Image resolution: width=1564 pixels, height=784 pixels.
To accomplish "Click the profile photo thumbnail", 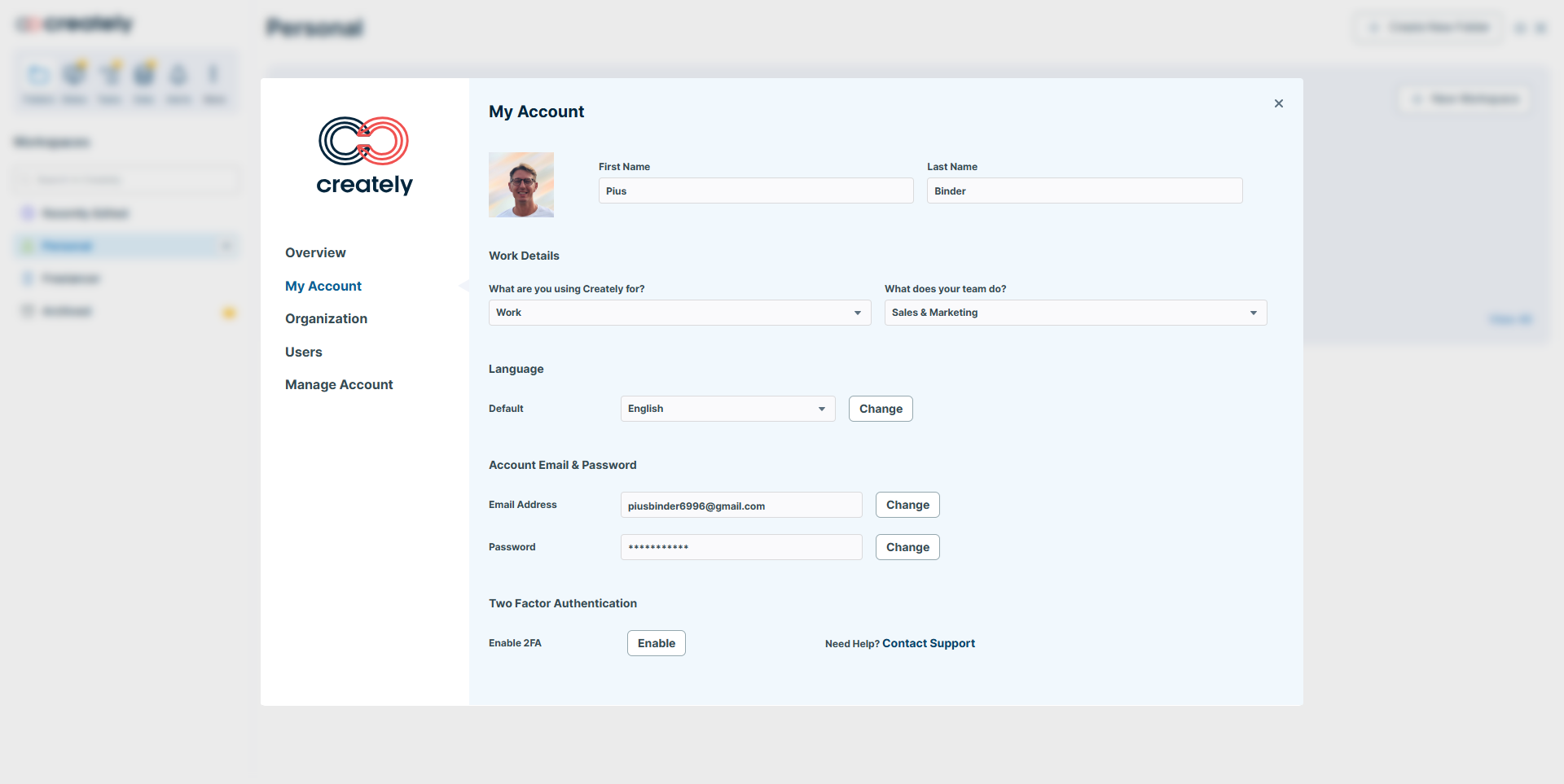I will coord(521,185).
